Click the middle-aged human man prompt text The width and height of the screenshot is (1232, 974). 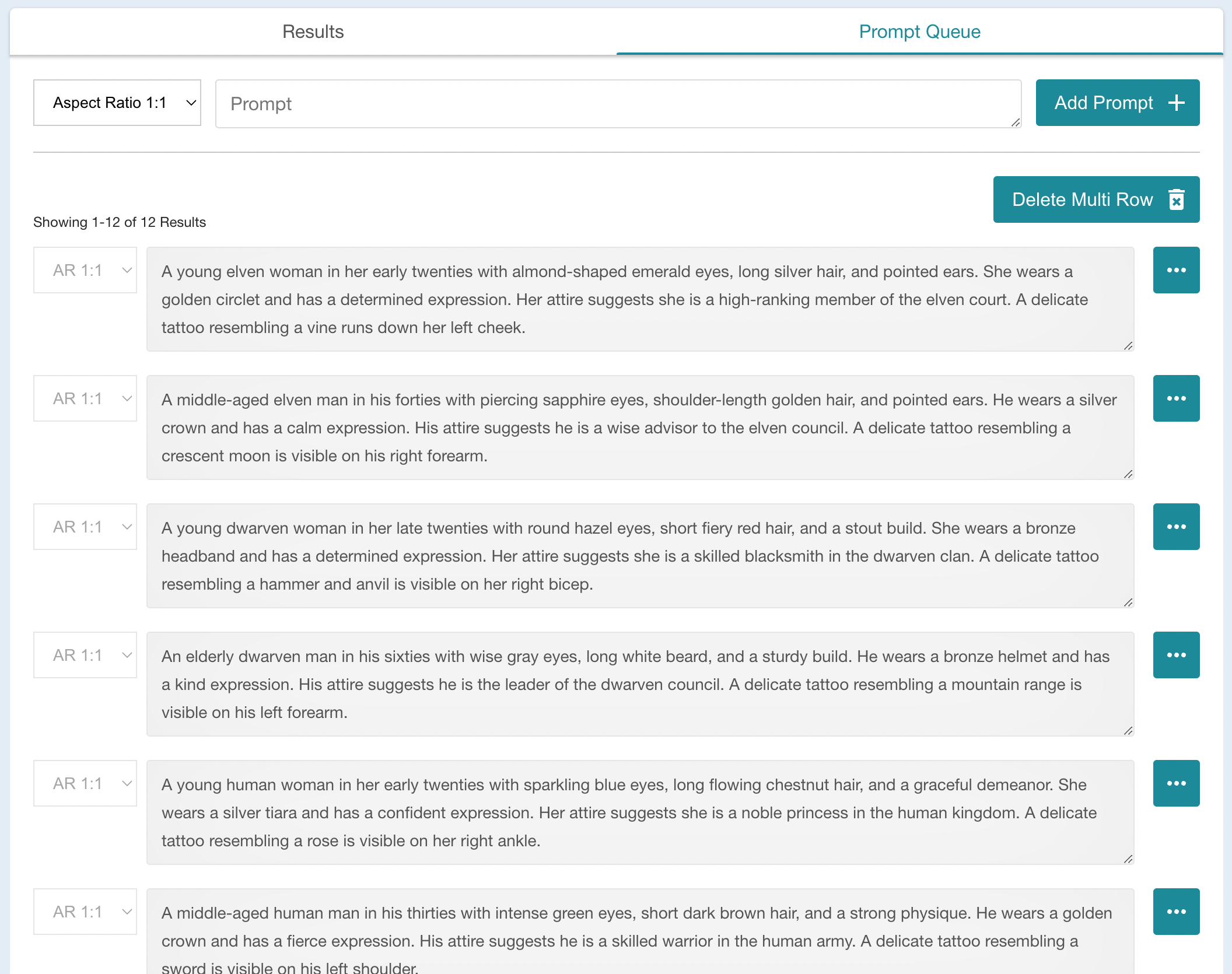coord(640,931)
